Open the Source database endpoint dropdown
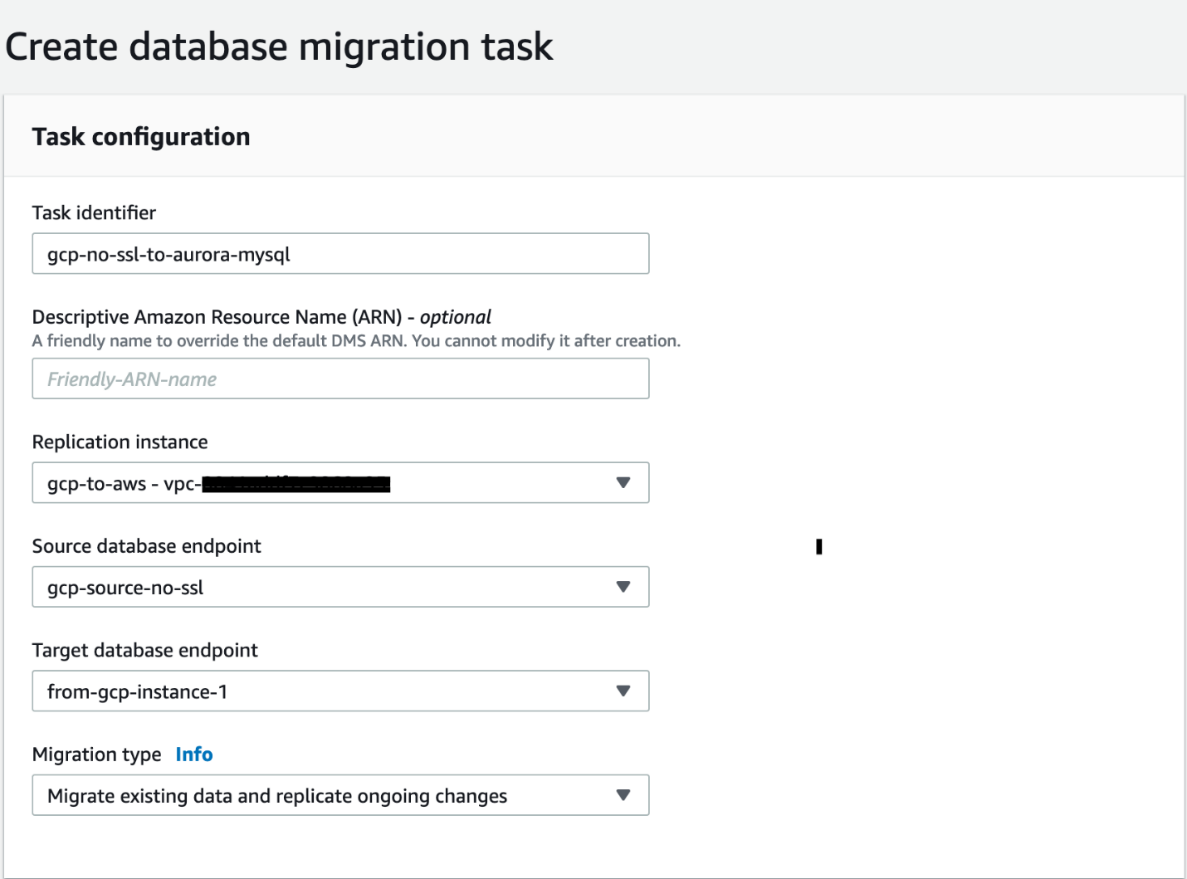Image resolution: width=1187 pixels, height=879 pixels. tap(340, 587)
